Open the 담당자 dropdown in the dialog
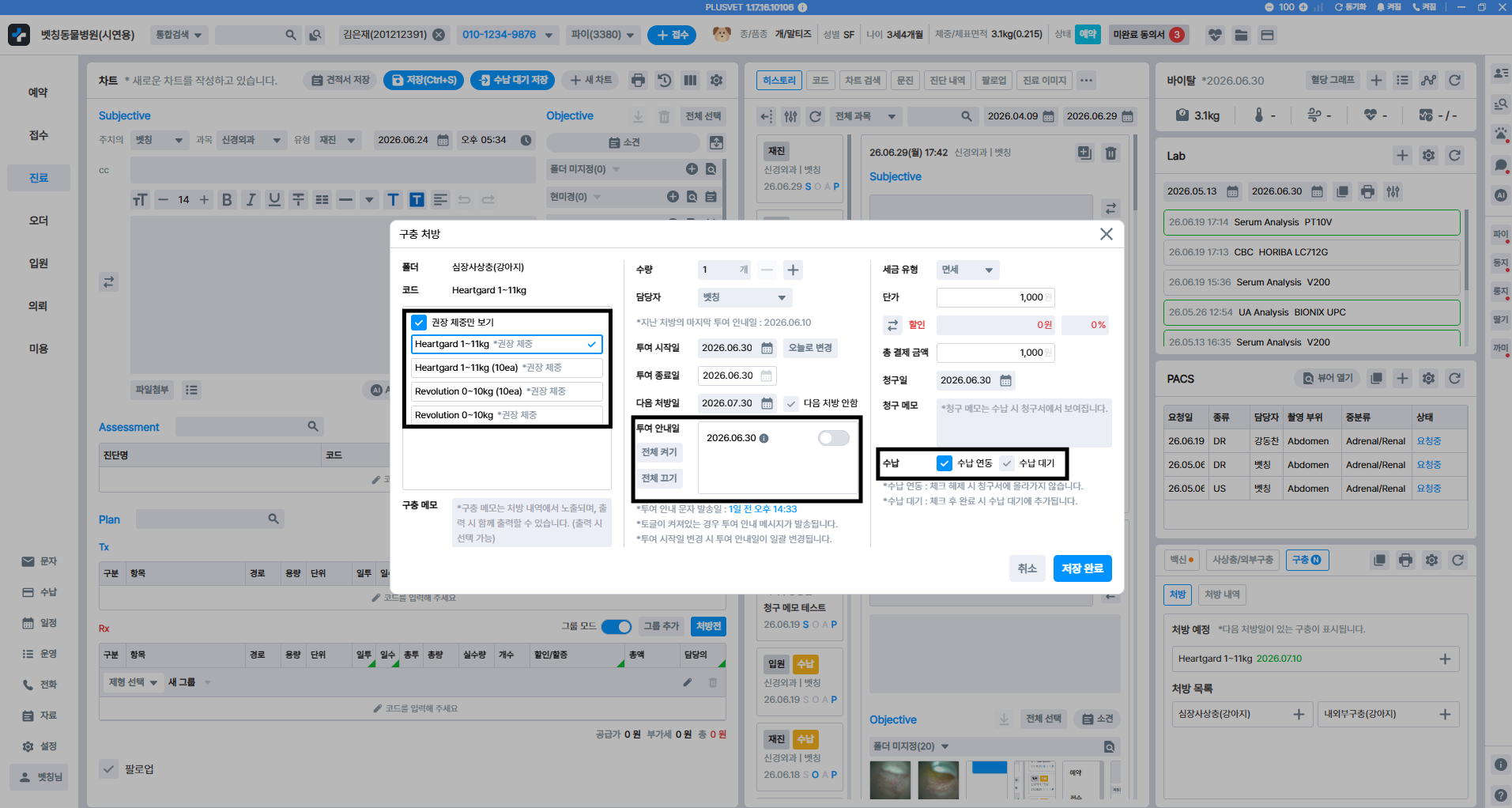The image size is (1512, 808). coord(745,297)
